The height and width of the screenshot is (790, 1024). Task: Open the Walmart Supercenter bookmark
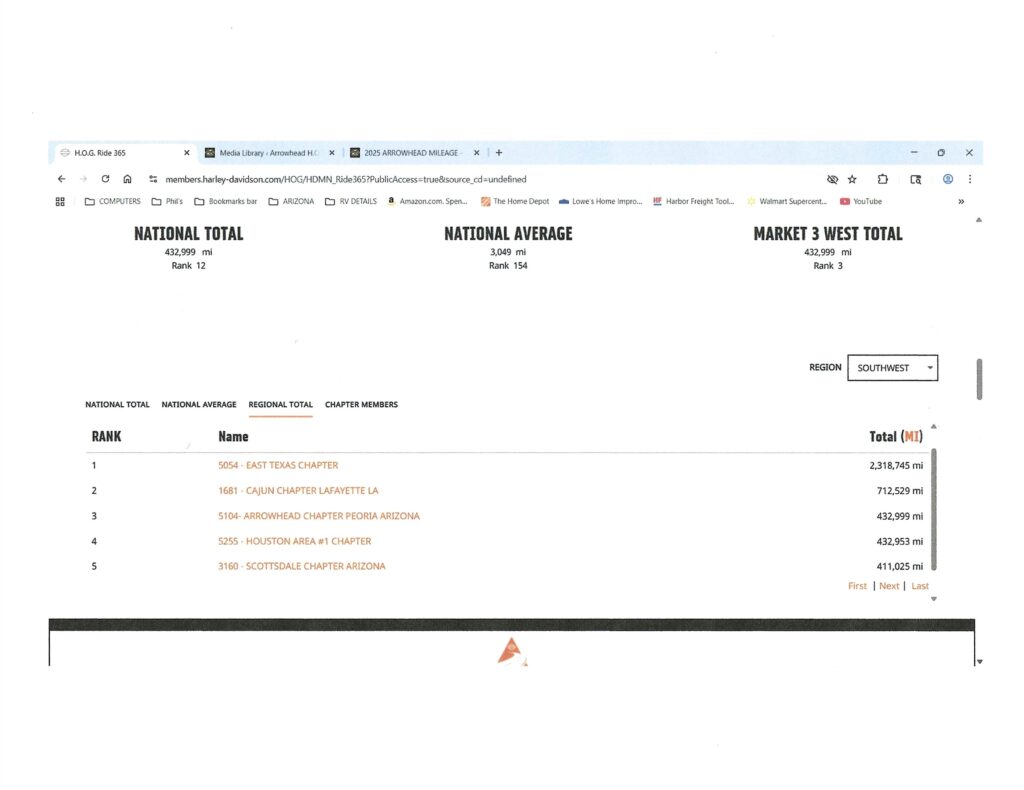tap(787, 202)
